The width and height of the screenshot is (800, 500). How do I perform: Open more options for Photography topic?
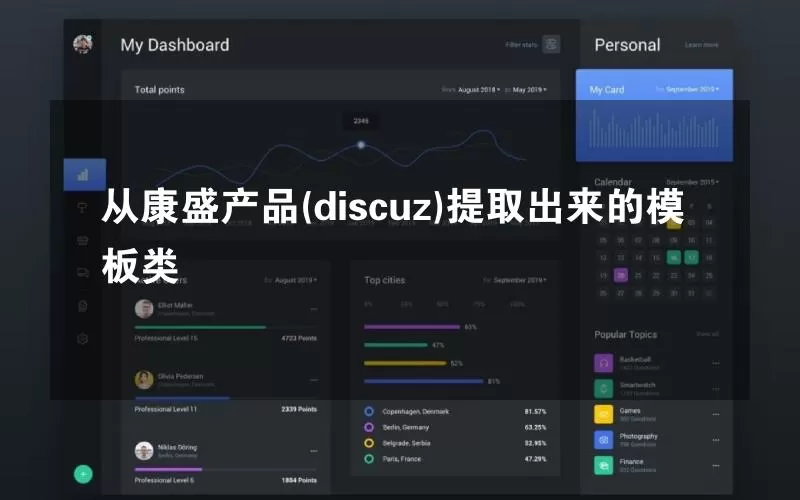coord(716,440)
